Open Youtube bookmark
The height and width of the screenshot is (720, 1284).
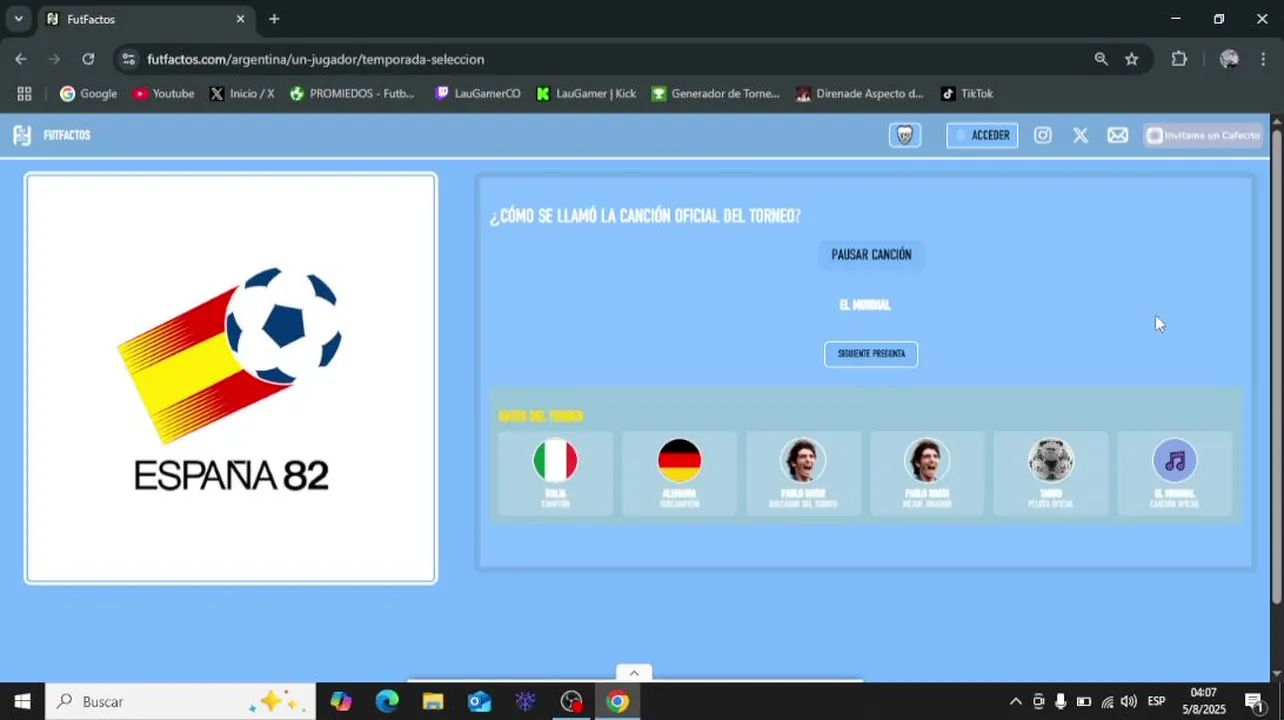point(163,93)
